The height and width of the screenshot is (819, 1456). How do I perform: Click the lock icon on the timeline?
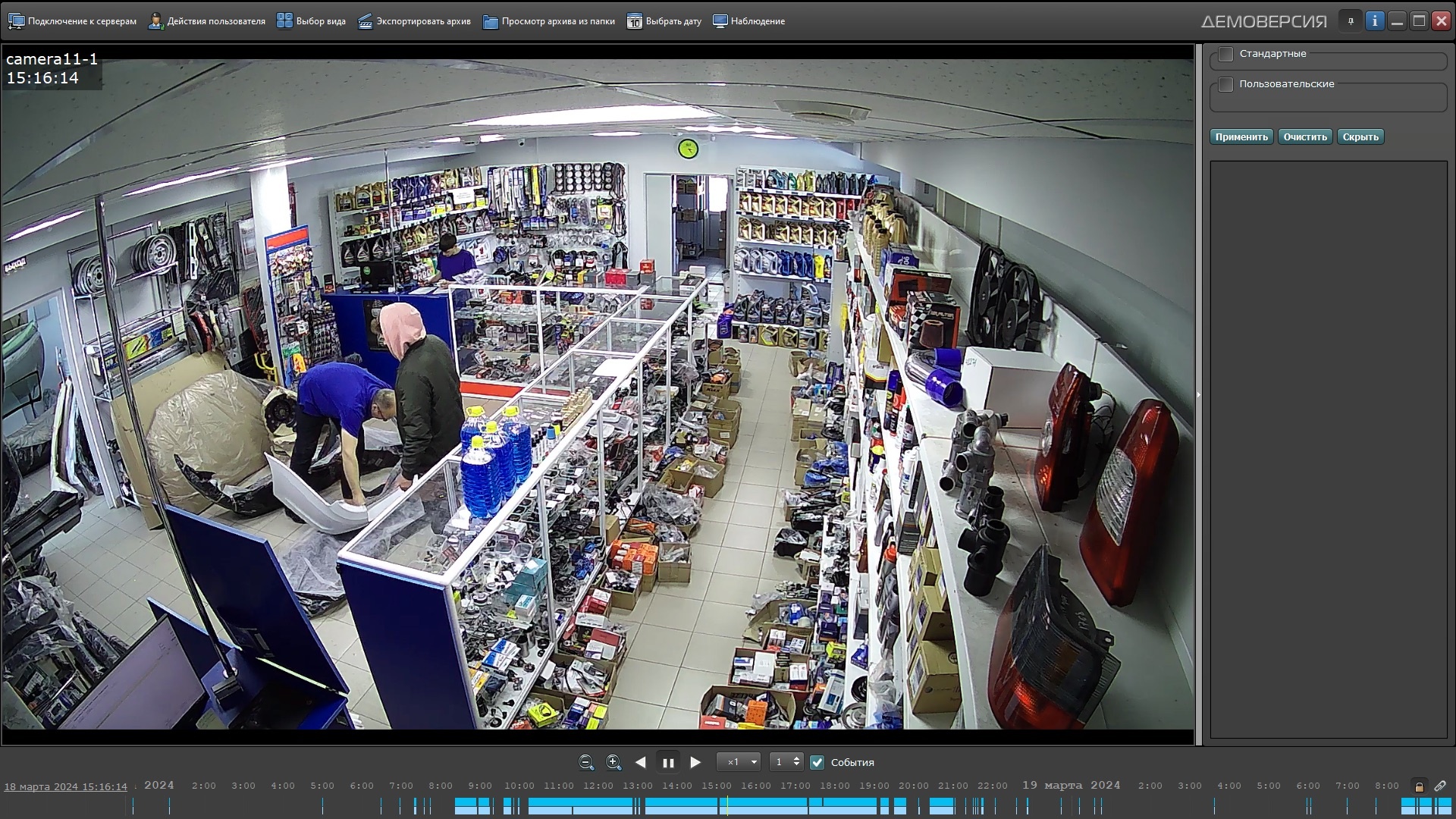coord(1419,786)
